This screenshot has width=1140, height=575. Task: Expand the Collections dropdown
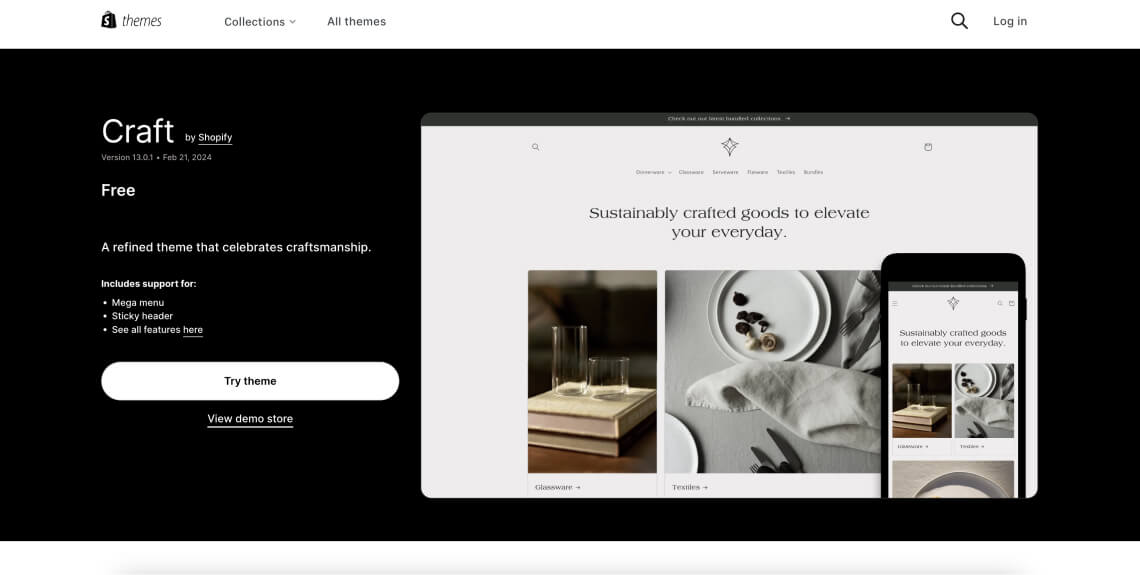pyautogui.click(x=260, y=22)
